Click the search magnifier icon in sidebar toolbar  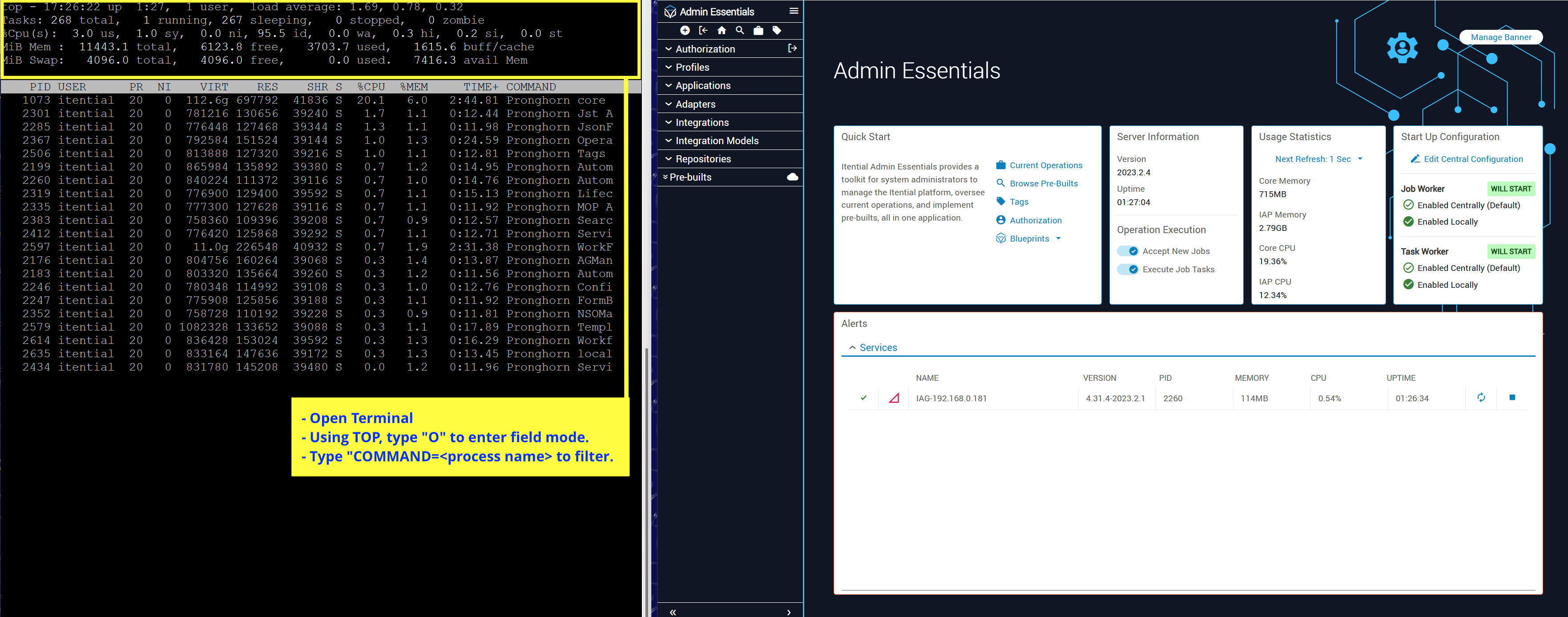(x=740, y=30)
